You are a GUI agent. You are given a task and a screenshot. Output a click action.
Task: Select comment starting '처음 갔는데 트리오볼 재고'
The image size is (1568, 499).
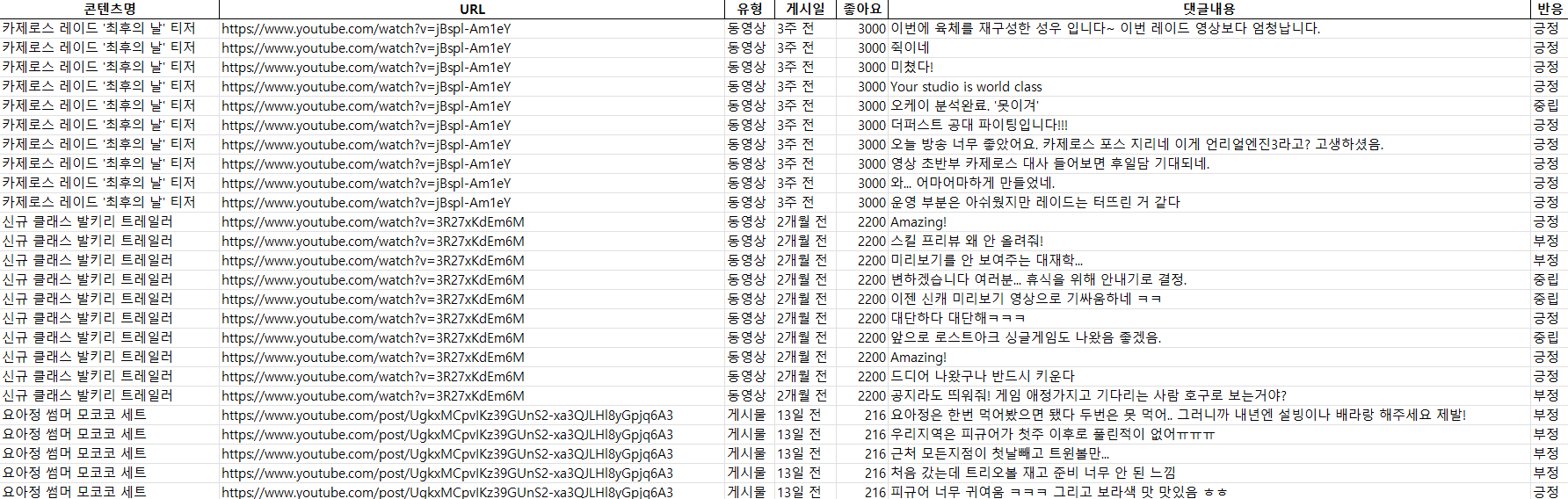(1034, 473)
